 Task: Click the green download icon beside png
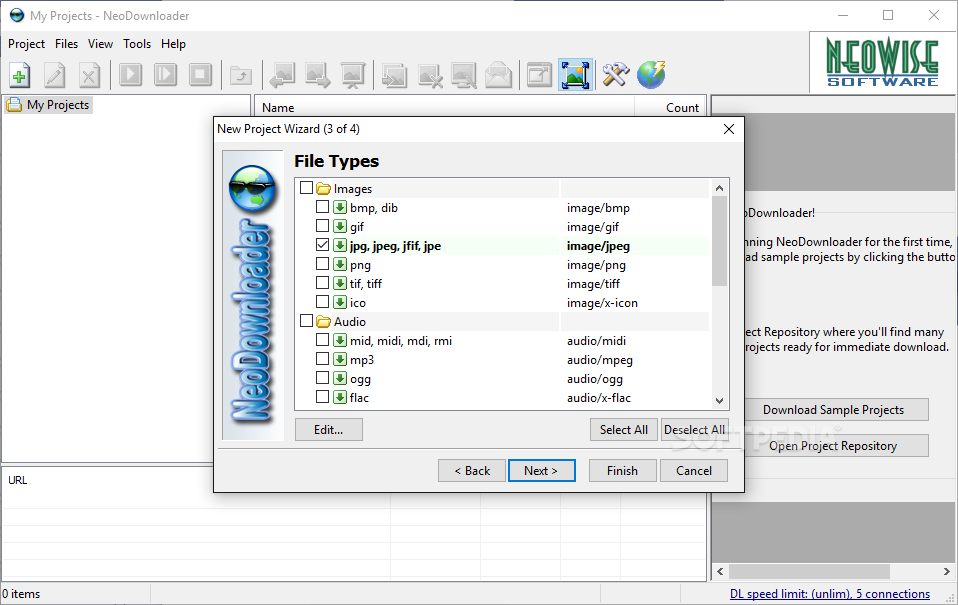[340, 264]
